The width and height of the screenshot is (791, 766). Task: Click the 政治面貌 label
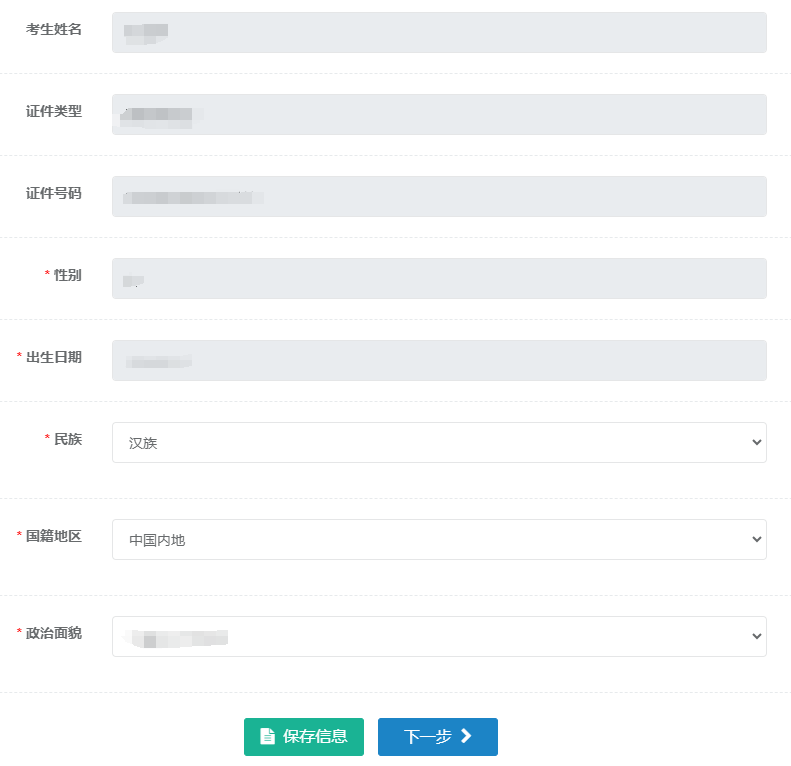click(x=54, y=633)
